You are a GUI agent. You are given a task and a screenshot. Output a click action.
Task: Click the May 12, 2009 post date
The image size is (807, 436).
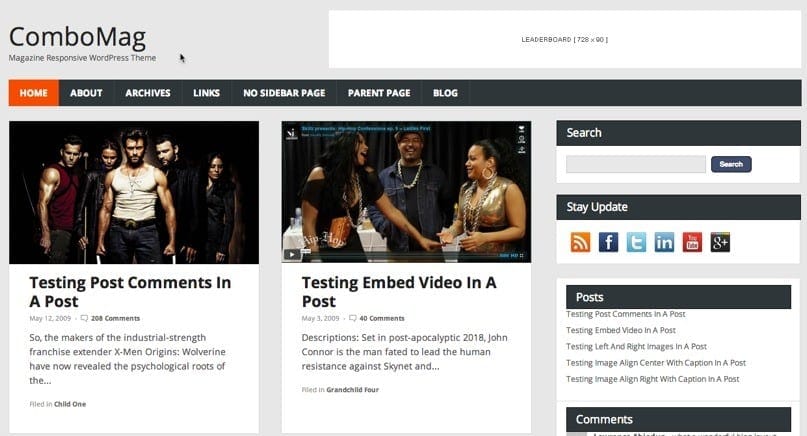tap(50, 318)
